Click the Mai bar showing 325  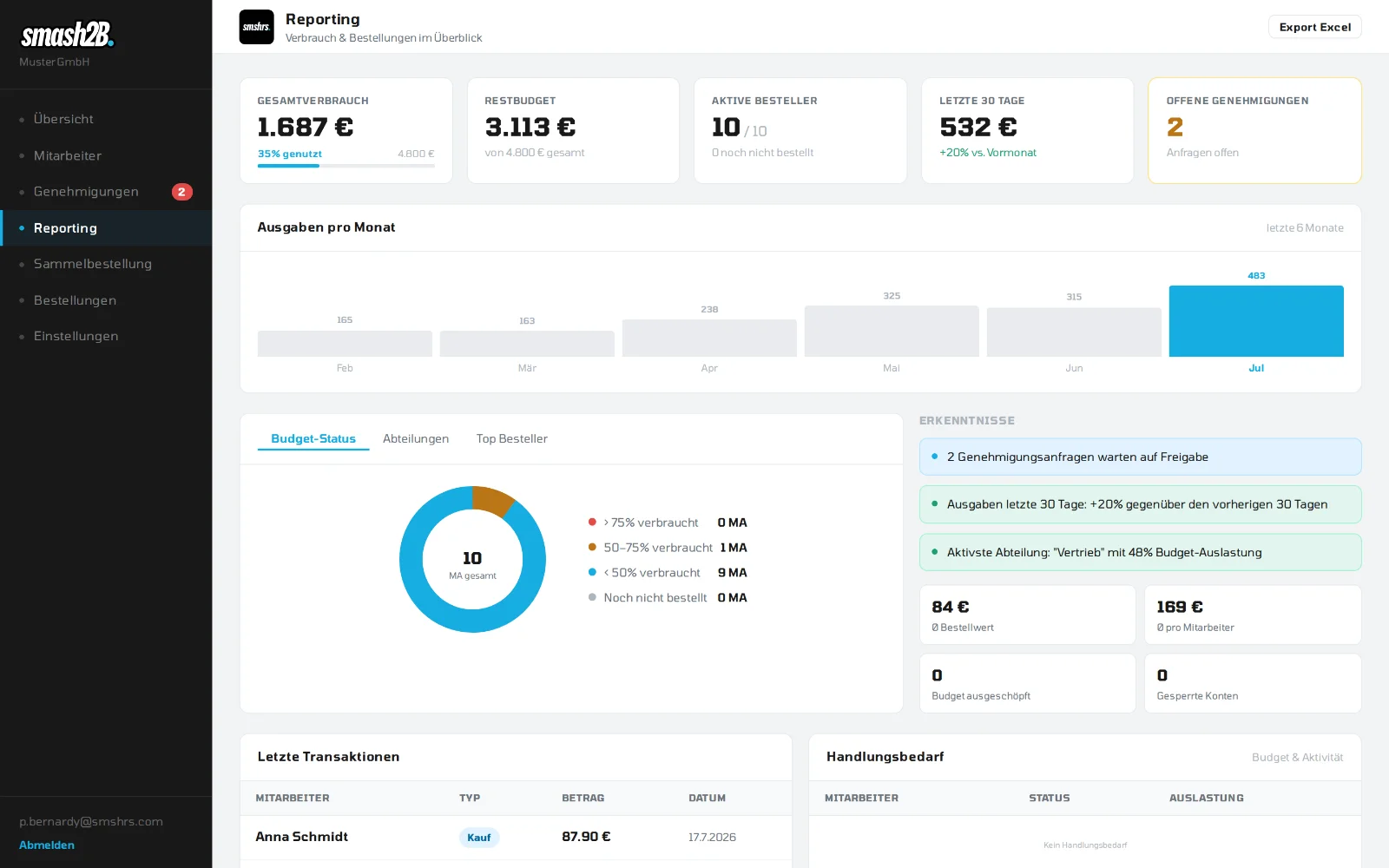pos(892,332)
